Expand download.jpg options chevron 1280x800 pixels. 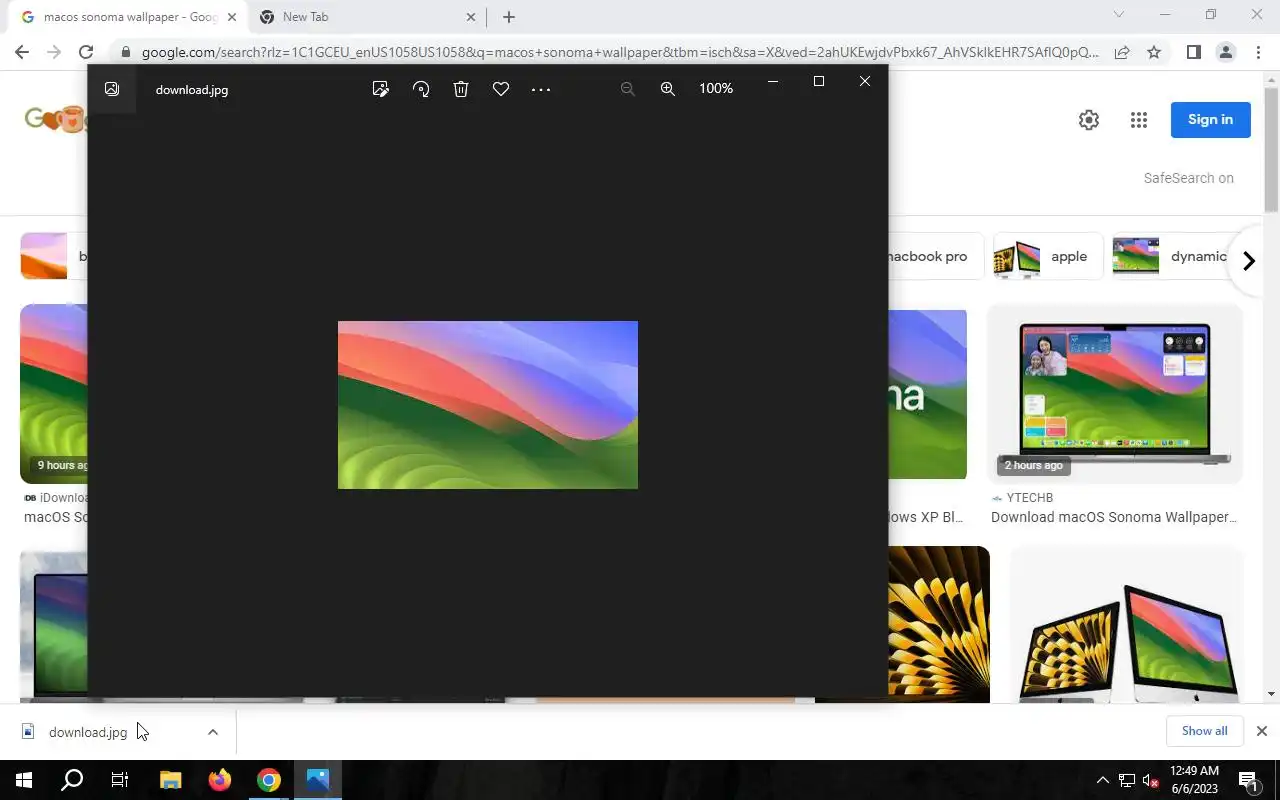pos(212,732)
